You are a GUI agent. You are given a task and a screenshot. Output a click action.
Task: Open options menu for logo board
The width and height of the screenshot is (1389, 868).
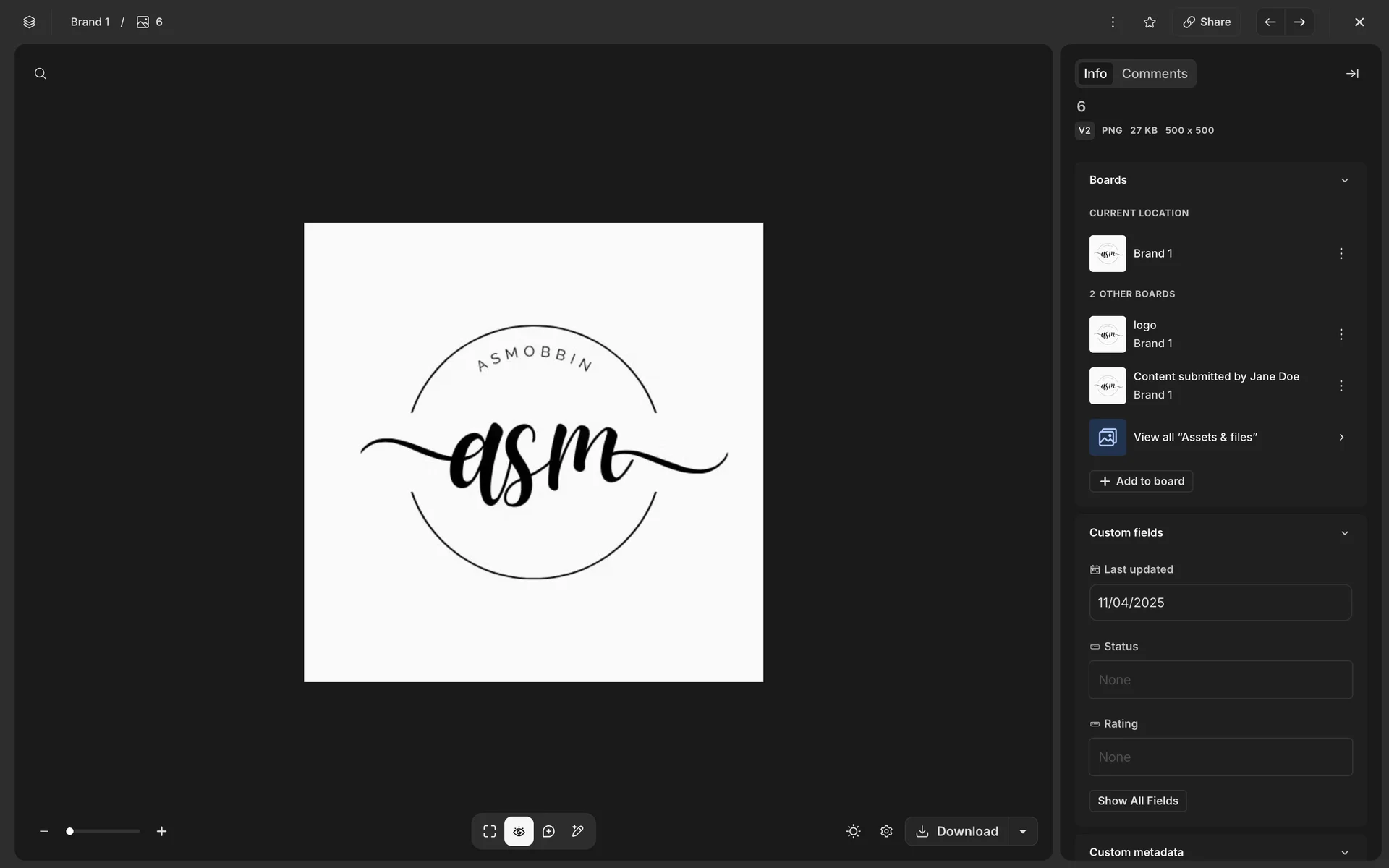point(1341,334)
